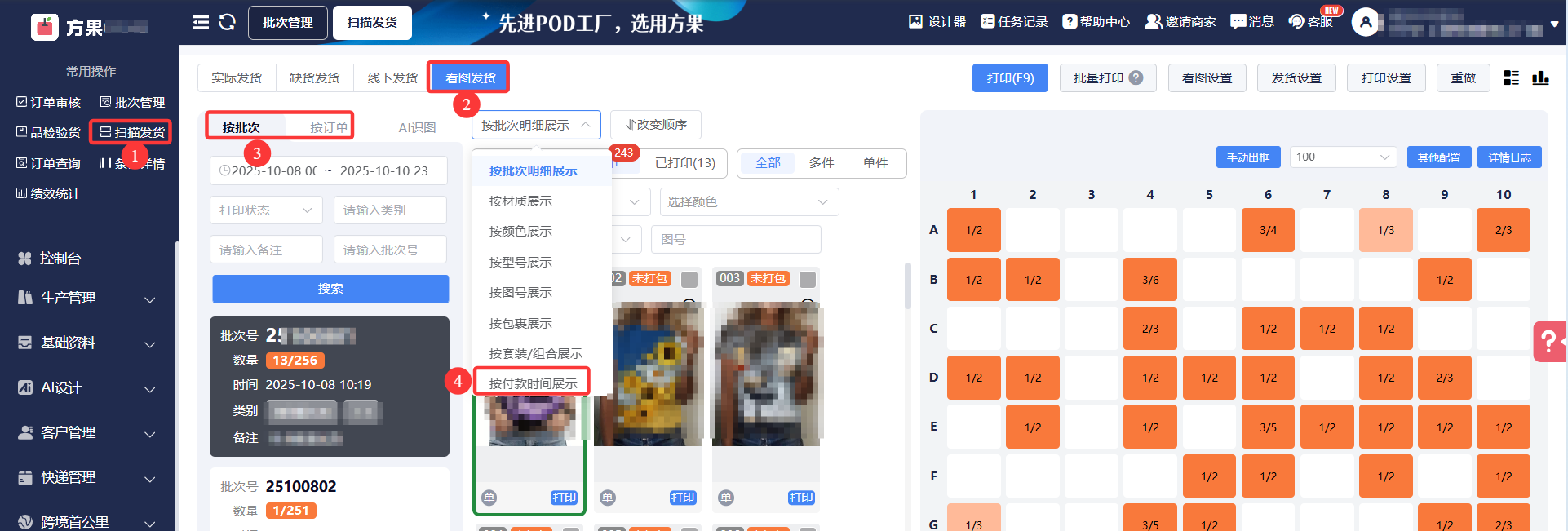Open 帮助中心 help center

coord(1096,22)
